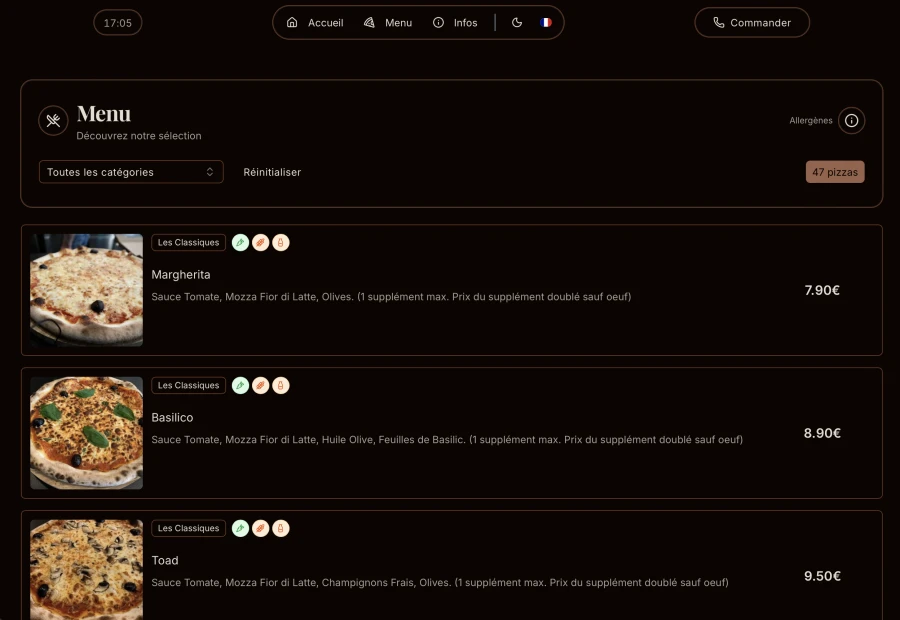Switch language via the French flag
This screenshot has height=620, width=900.
545,22
